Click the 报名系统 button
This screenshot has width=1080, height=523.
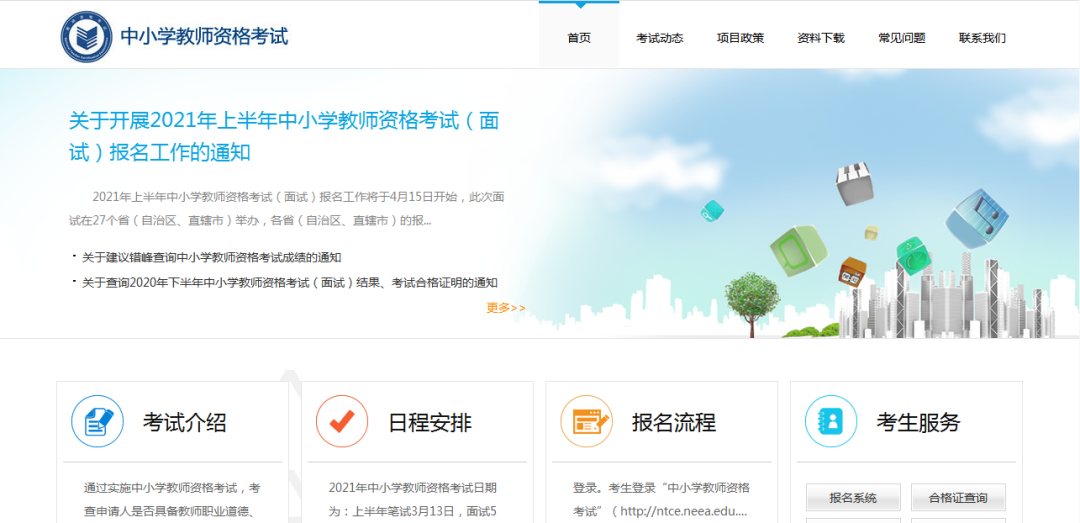(853, 497)
